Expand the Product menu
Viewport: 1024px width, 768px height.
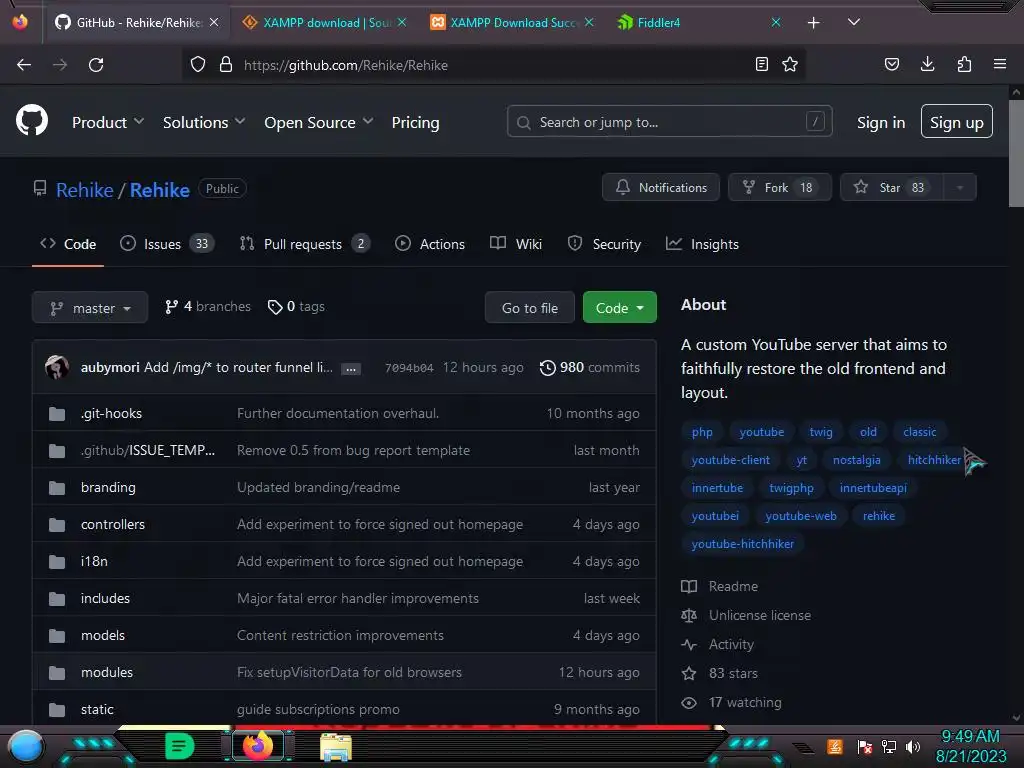108,122
